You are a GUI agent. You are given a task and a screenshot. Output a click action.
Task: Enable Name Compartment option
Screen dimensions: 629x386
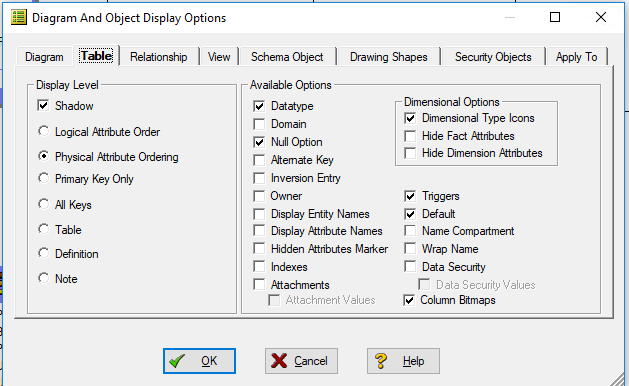coord(410,231)
